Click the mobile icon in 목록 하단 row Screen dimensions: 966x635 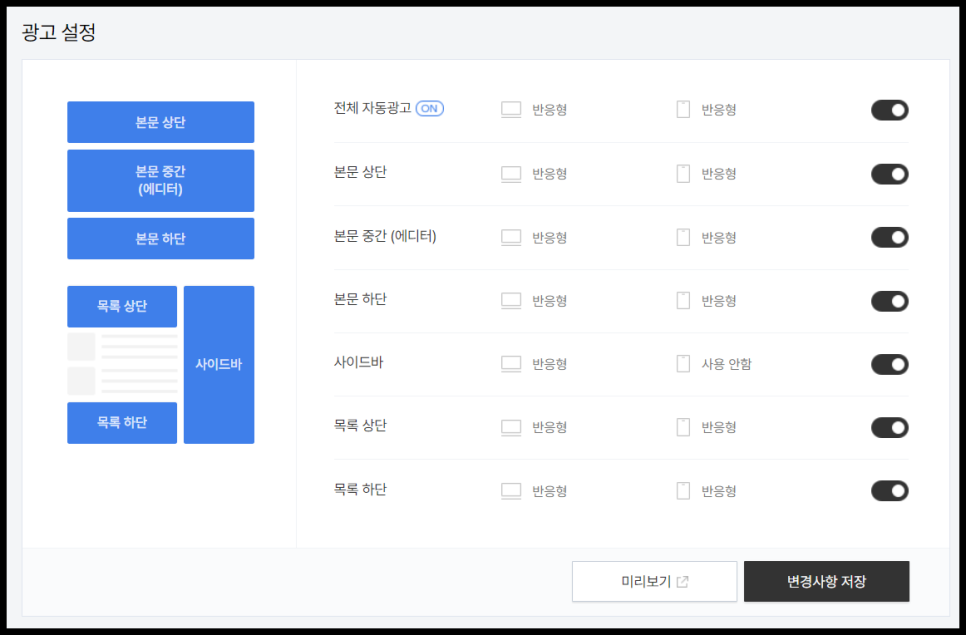(x=683, y=490)
